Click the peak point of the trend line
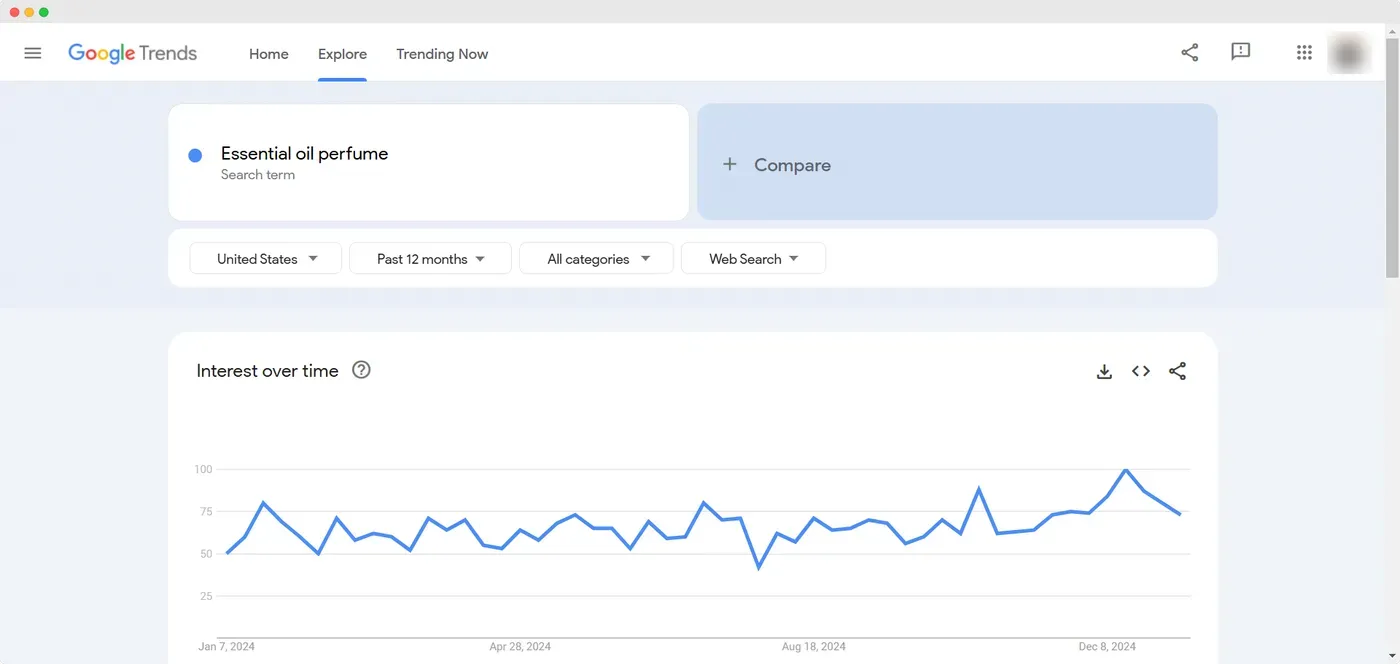 click(1126, 469)
